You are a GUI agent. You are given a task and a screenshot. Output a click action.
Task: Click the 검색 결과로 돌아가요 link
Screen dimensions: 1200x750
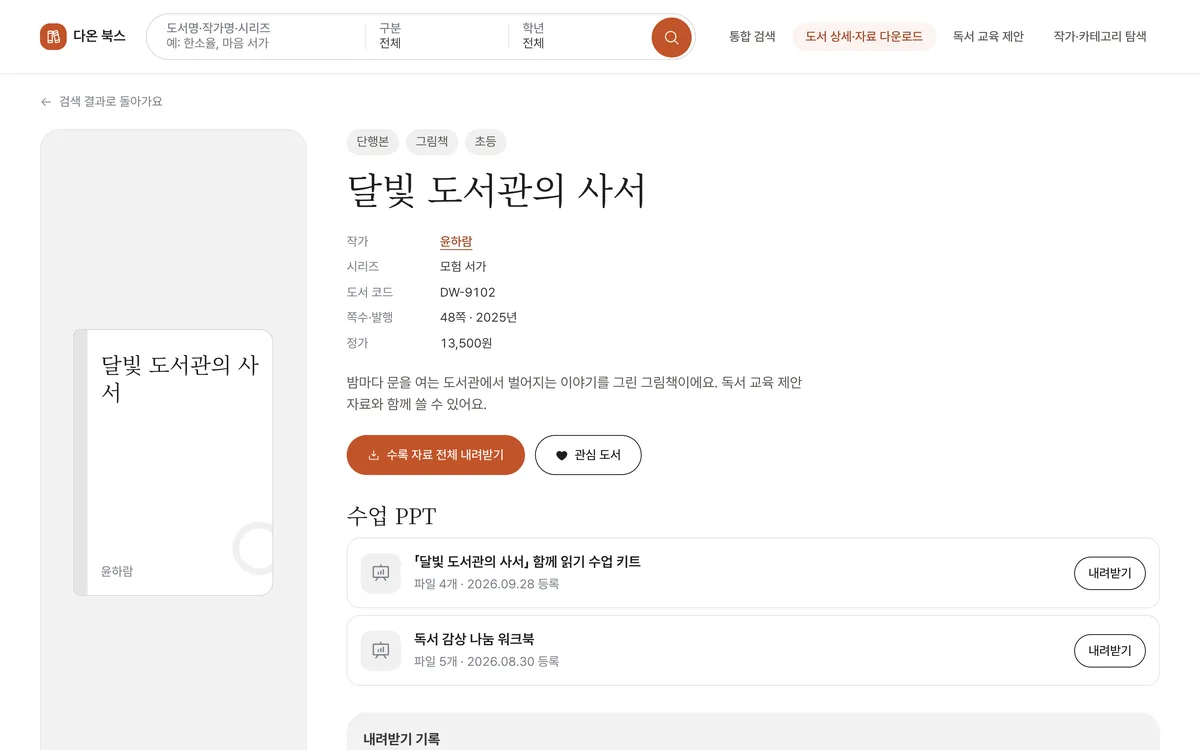[x=101, y=102]
